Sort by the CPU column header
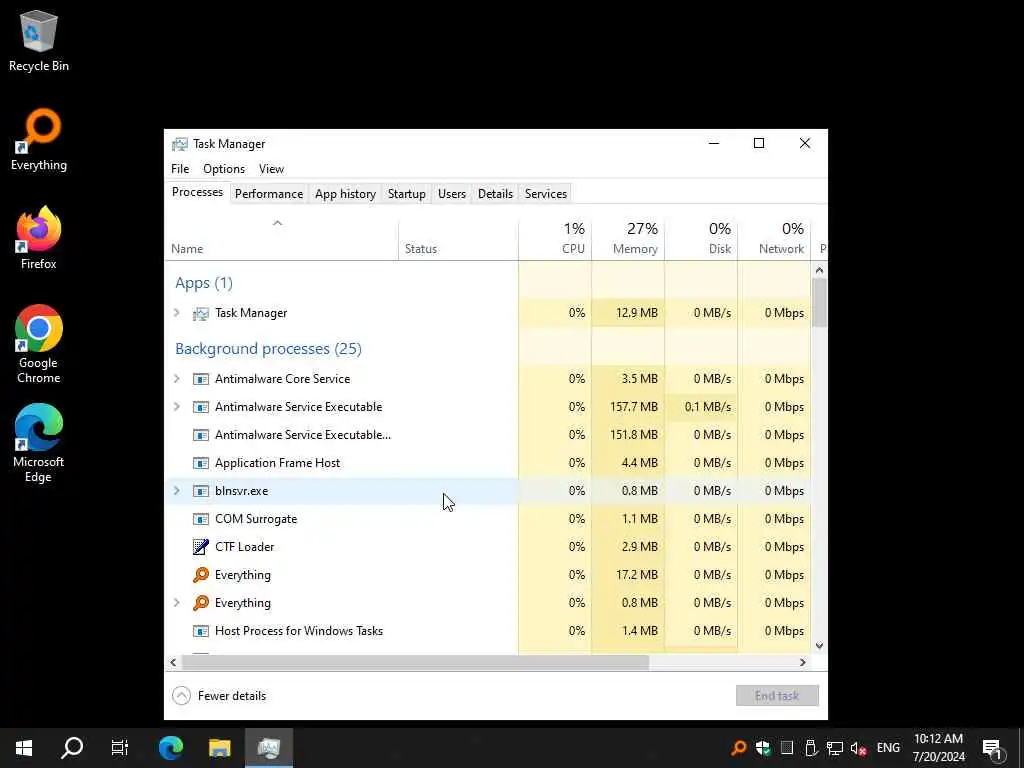The image size is (1024, 768). 555,238
